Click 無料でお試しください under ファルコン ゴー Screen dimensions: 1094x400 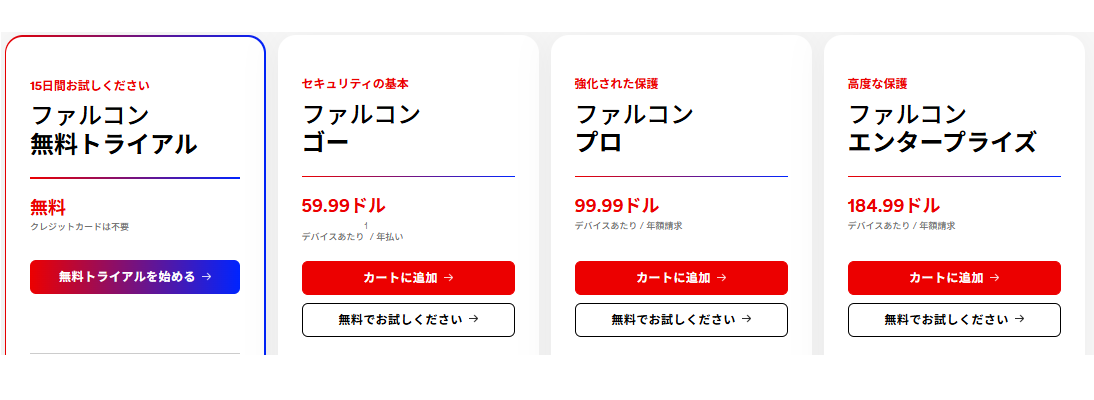[408, 320]
